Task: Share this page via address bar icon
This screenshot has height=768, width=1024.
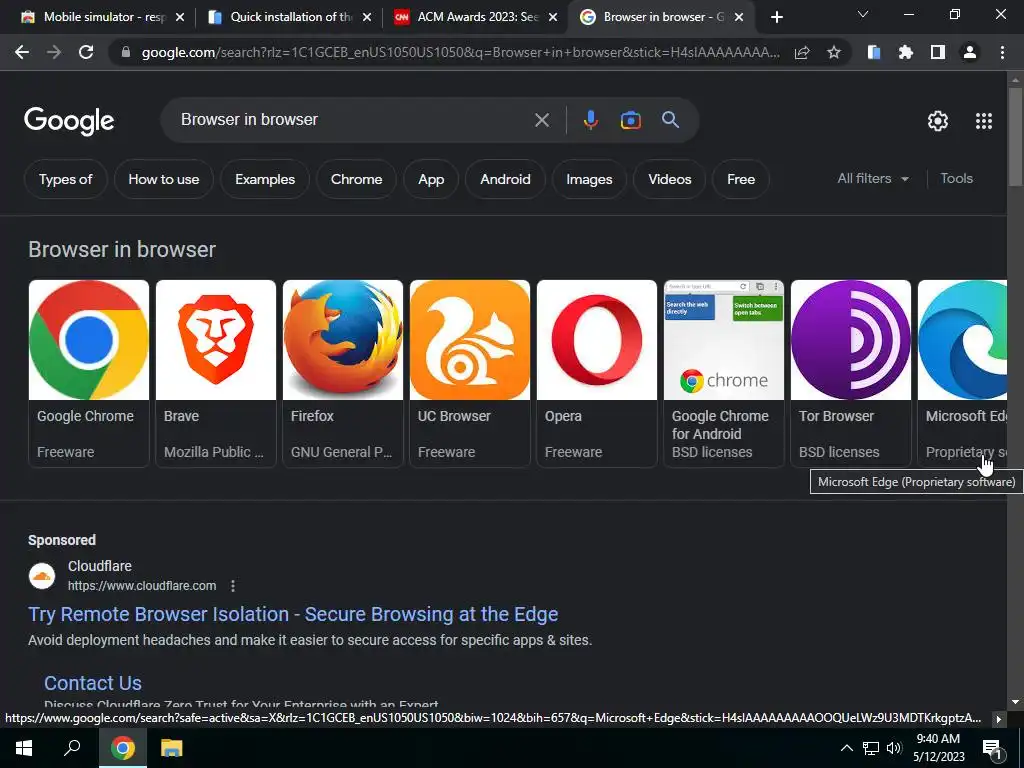Action: pos(802,52)
